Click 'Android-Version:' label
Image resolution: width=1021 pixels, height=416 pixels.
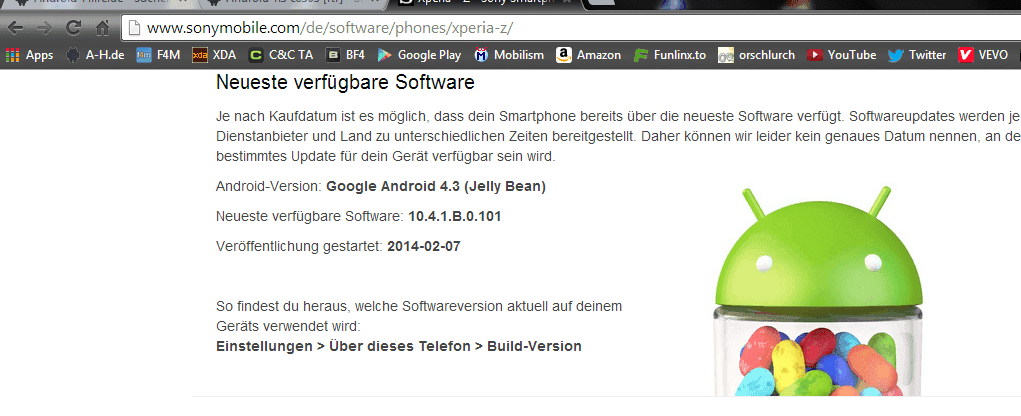[x=268, y=187]
